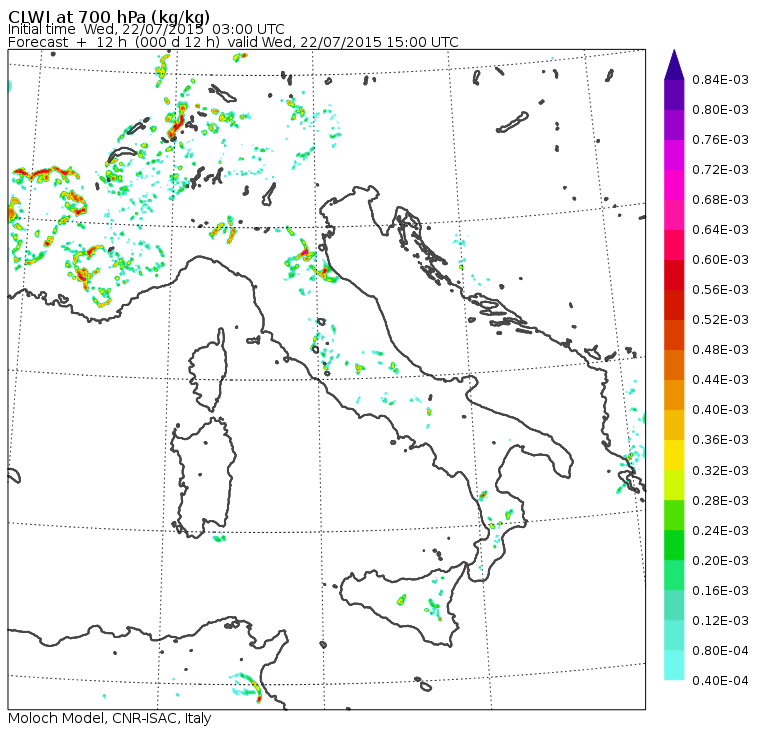760x731 pixels.
Task: Click the 0.84E-03 colorbar label
Action: point(720,80)
